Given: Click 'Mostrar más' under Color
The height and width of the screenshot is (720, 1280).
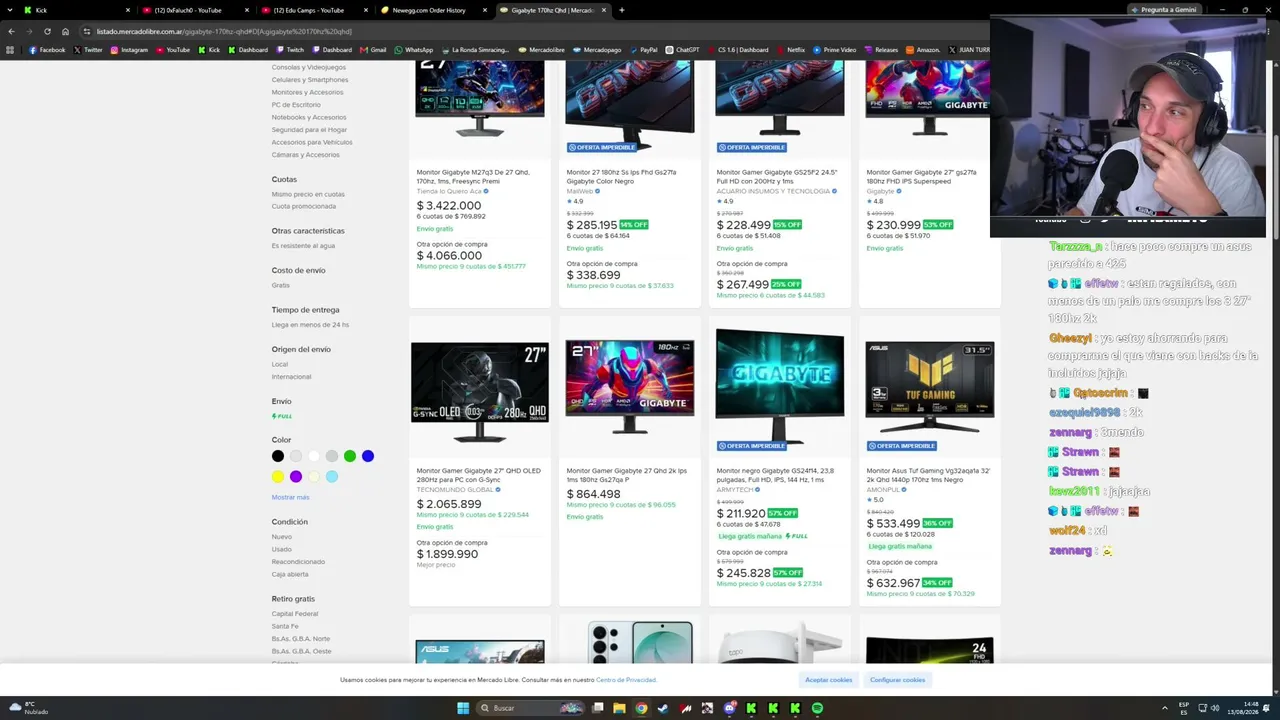Looking at the screenshot, I should pyautogui.click(x=290, y=497).
